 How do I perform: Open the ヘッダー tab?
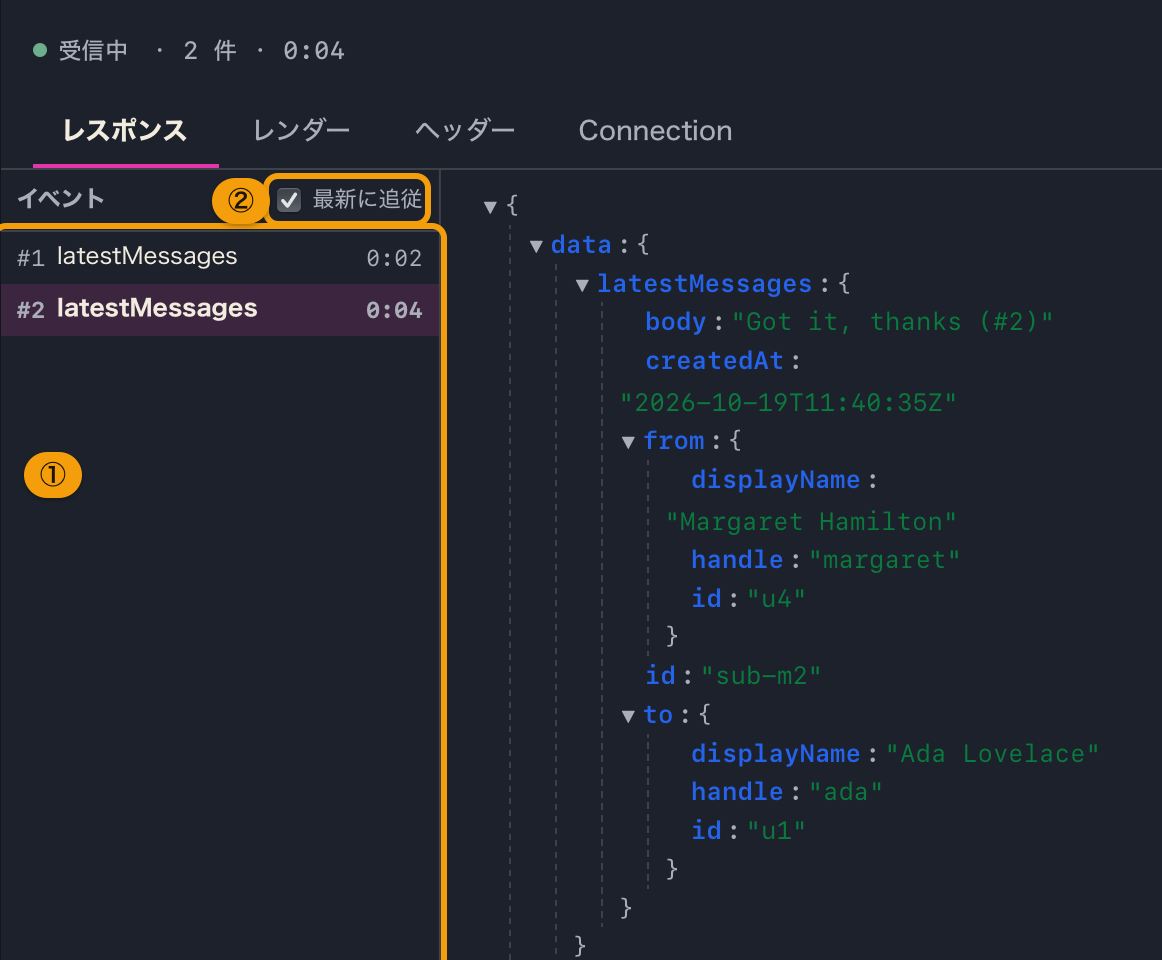point(465,131)
